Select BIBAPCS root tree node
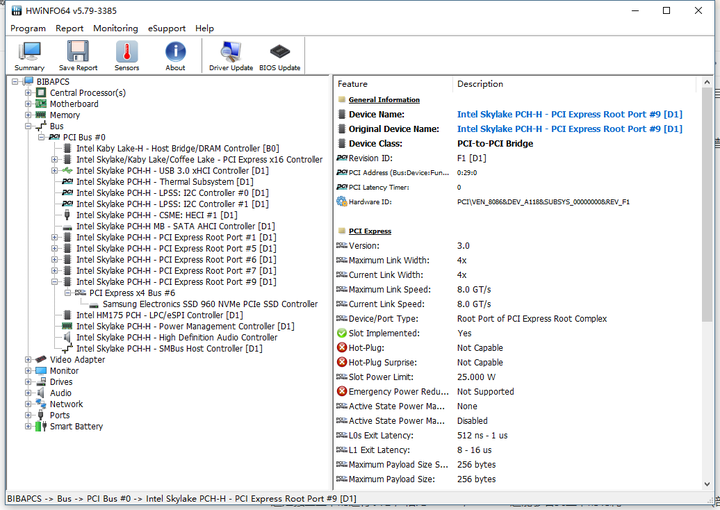Screen dimensions: 720x510 point(53,82)
